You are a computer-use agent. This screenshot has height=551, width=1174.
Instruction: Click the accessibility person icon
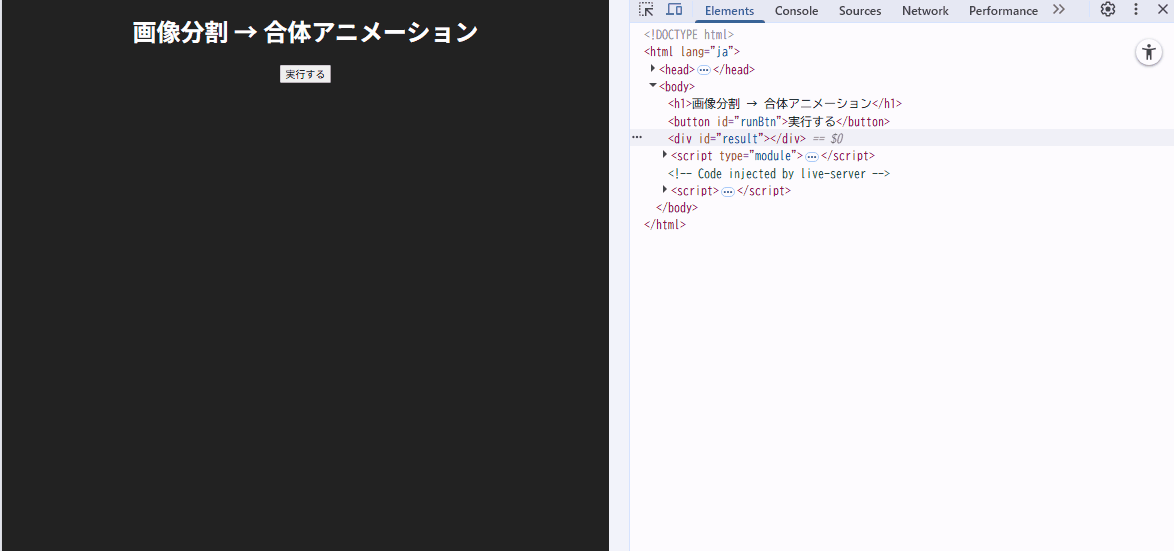(x=1149, y=53)
